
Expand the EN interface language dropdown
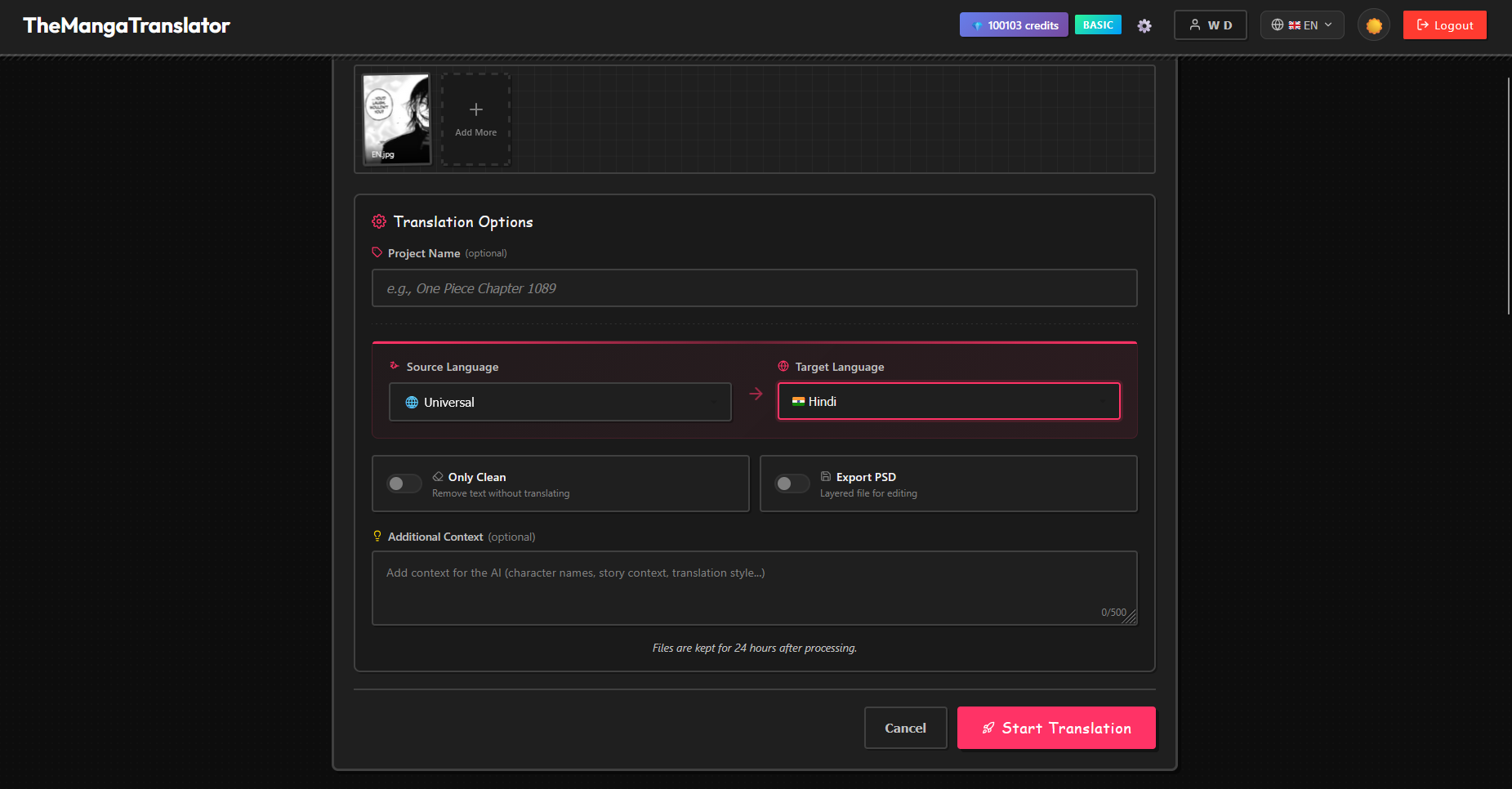click(1302, 25)
